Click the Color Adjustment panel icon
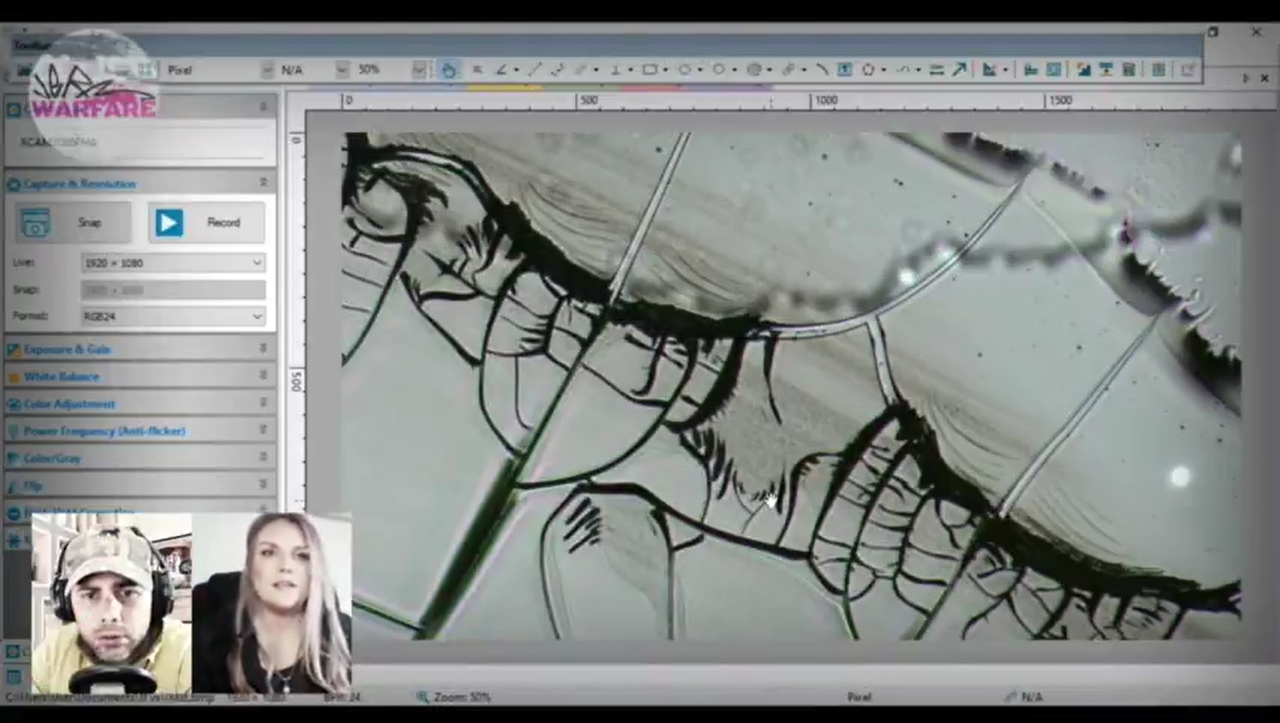1280x723 pixels. tap(14, 403)
